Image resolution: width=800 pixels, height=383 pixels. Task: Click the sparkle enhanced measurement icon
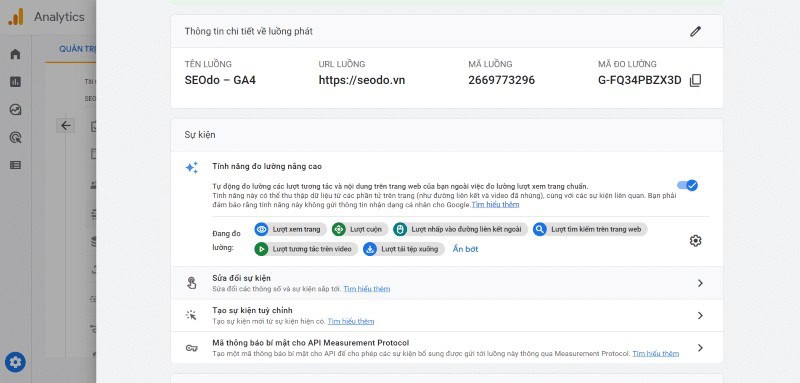(191, 167)
